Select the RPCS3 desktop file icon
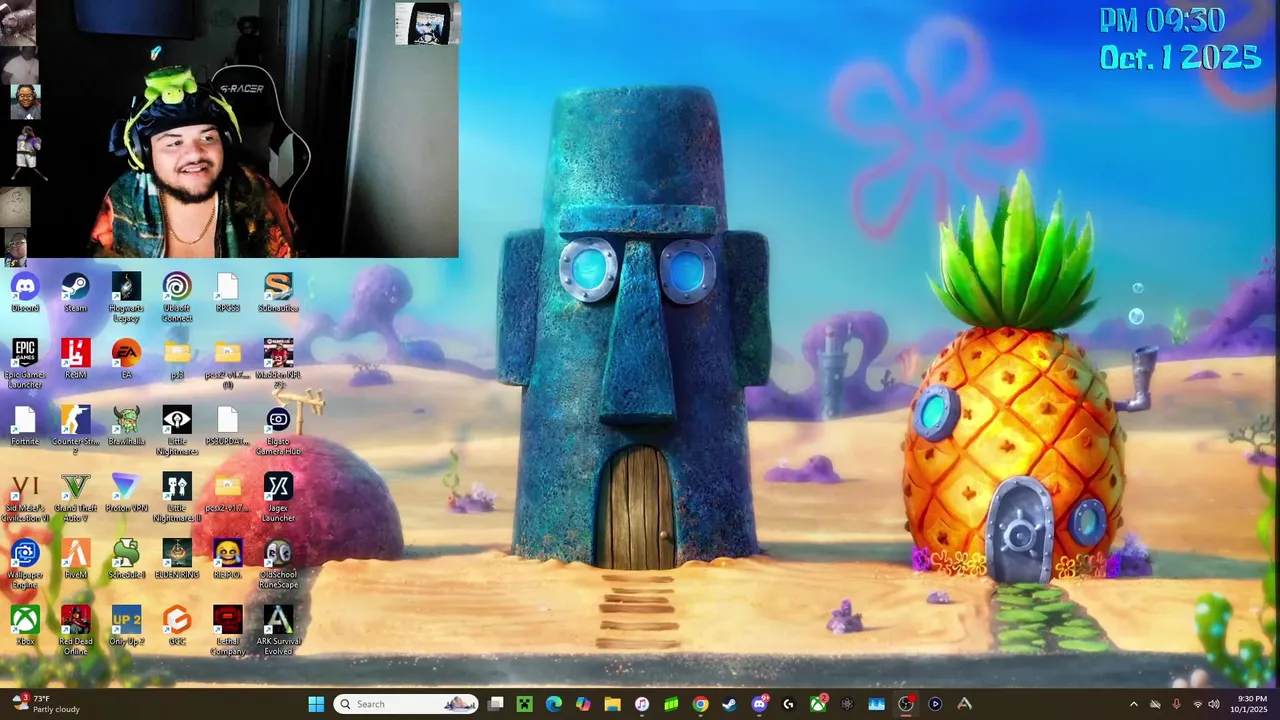Viewport: 1280px width, 720px height. [x=228, y=293]
